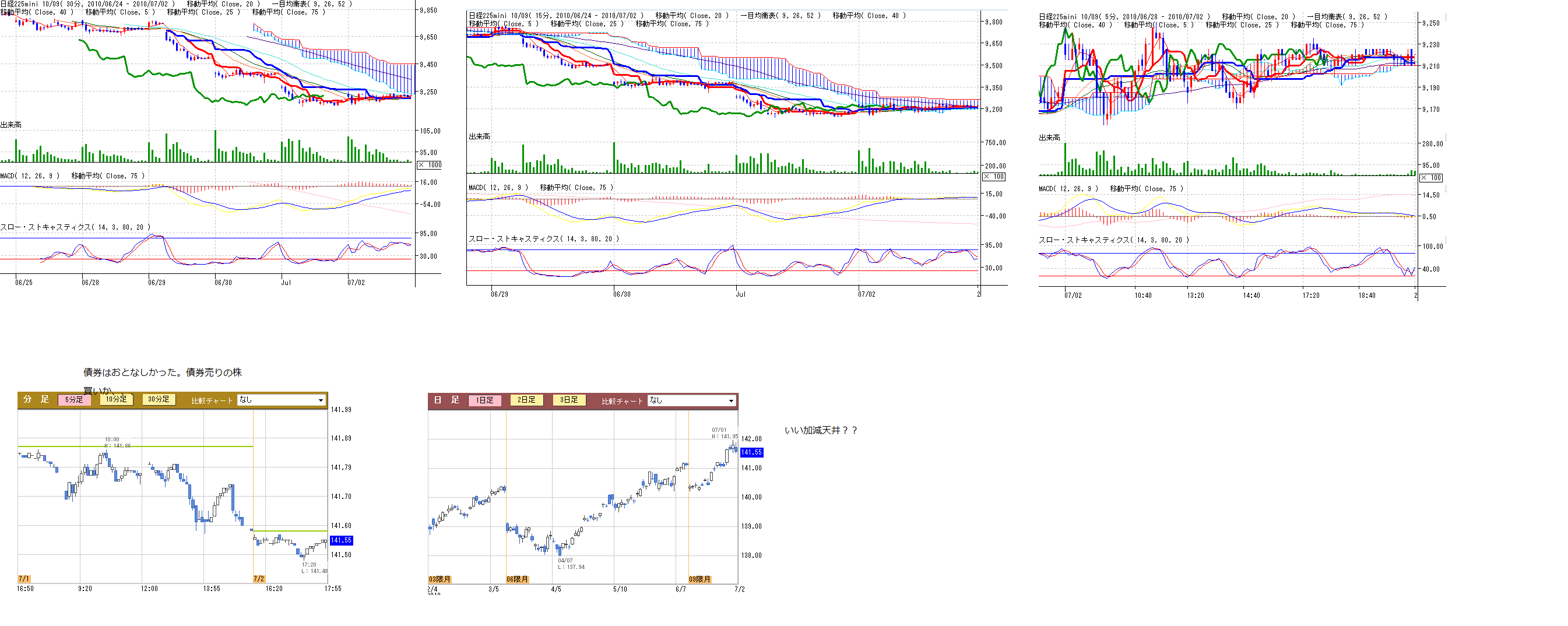The height and width of the screenshot is (626, 1568).
Task: Select the orange 7/2 session marker
Action: pyautogui.click(x=259, y=579)
